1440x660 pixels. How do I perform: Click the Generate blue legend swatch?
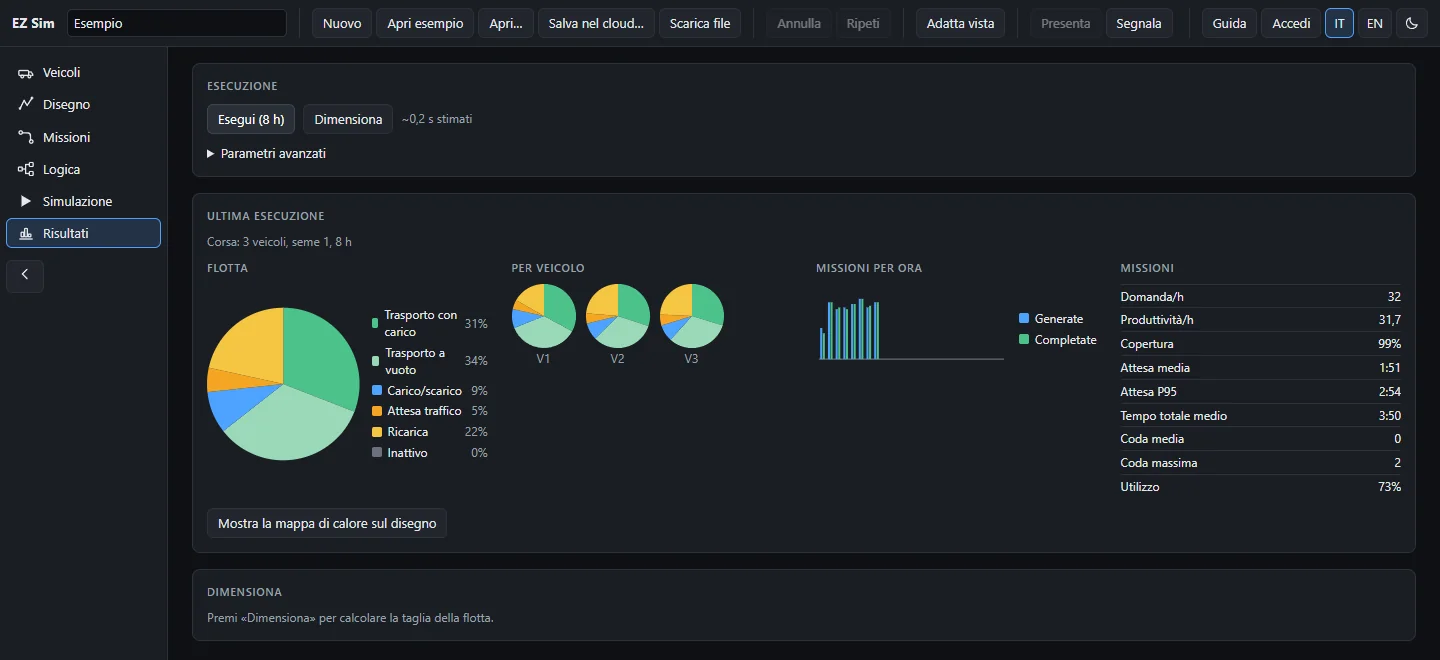tap(1024, 319)
